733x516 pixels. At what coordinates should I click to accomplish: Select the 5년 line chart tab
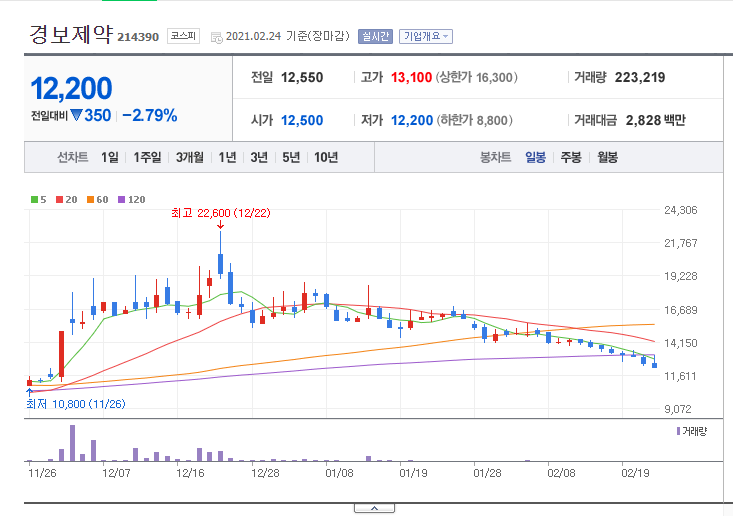coord(291,158)
